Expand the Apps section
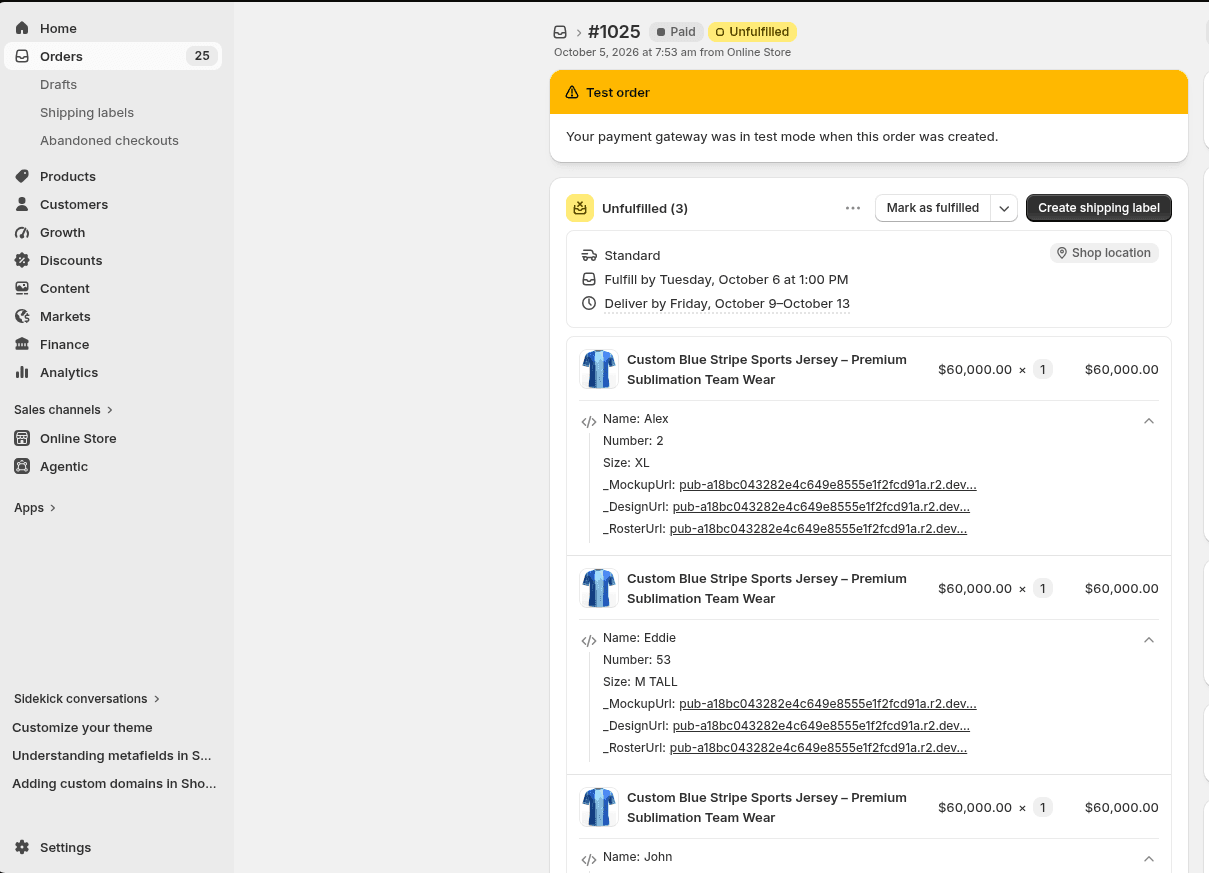Image resolution: width=1209 pixels, height=873 pixels. pyautogui.click(x=35, y=508)
